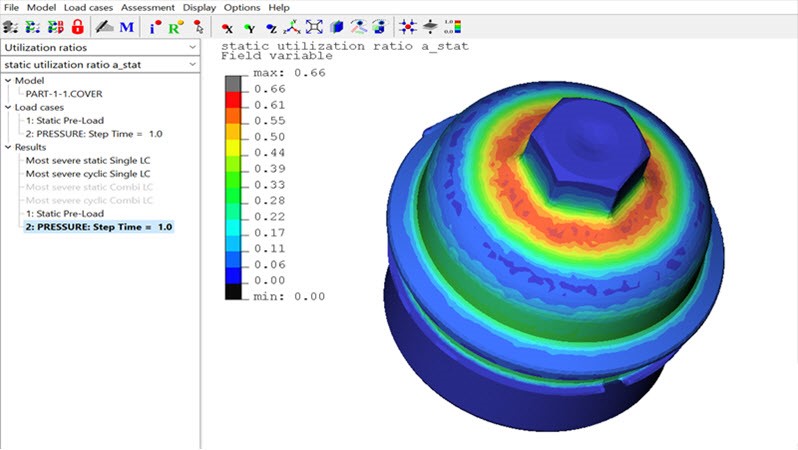Click the blue 'i' info toolbar icon
This screenshot has height=450, width=798.
click(x=153, y=27)
